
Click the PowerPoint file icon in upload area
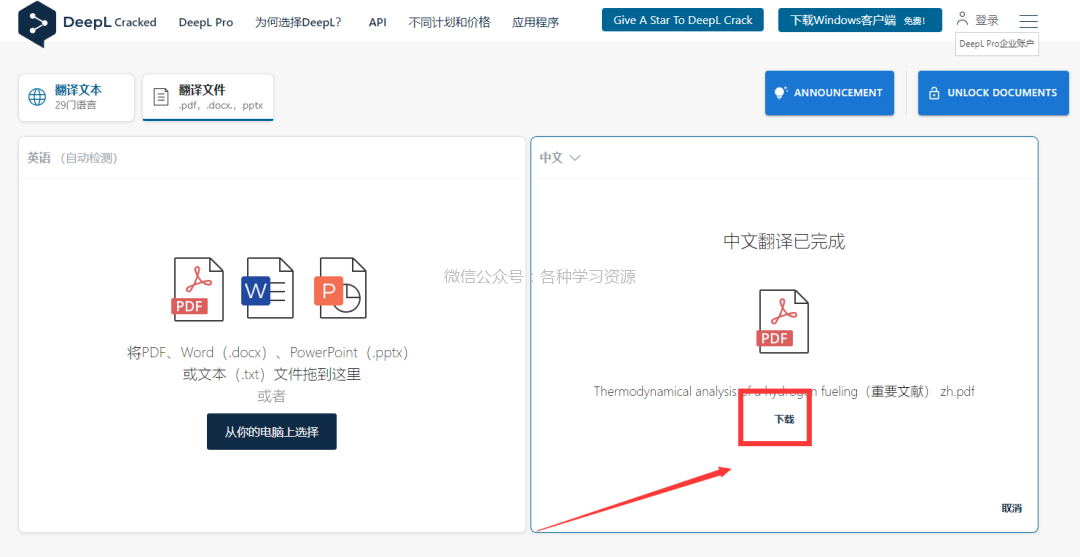point(340,288)
